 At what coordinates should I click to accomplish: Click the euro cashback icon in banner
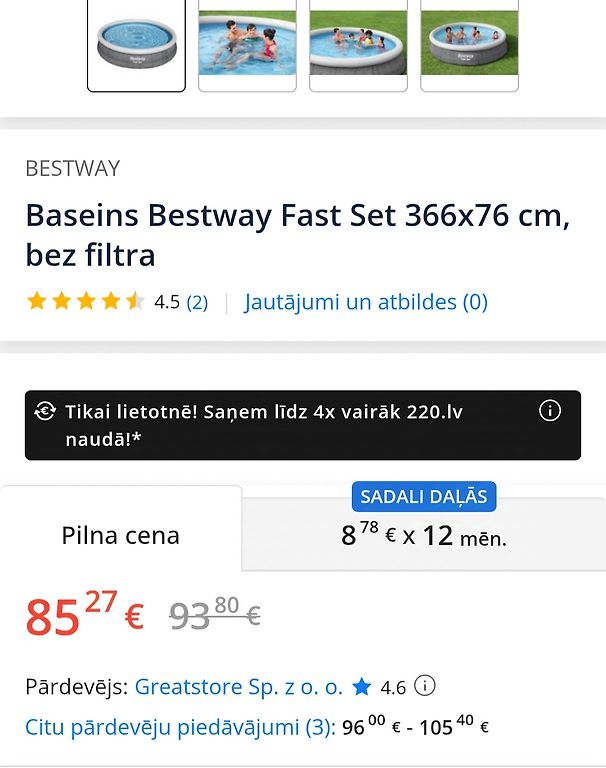point(45,411)
